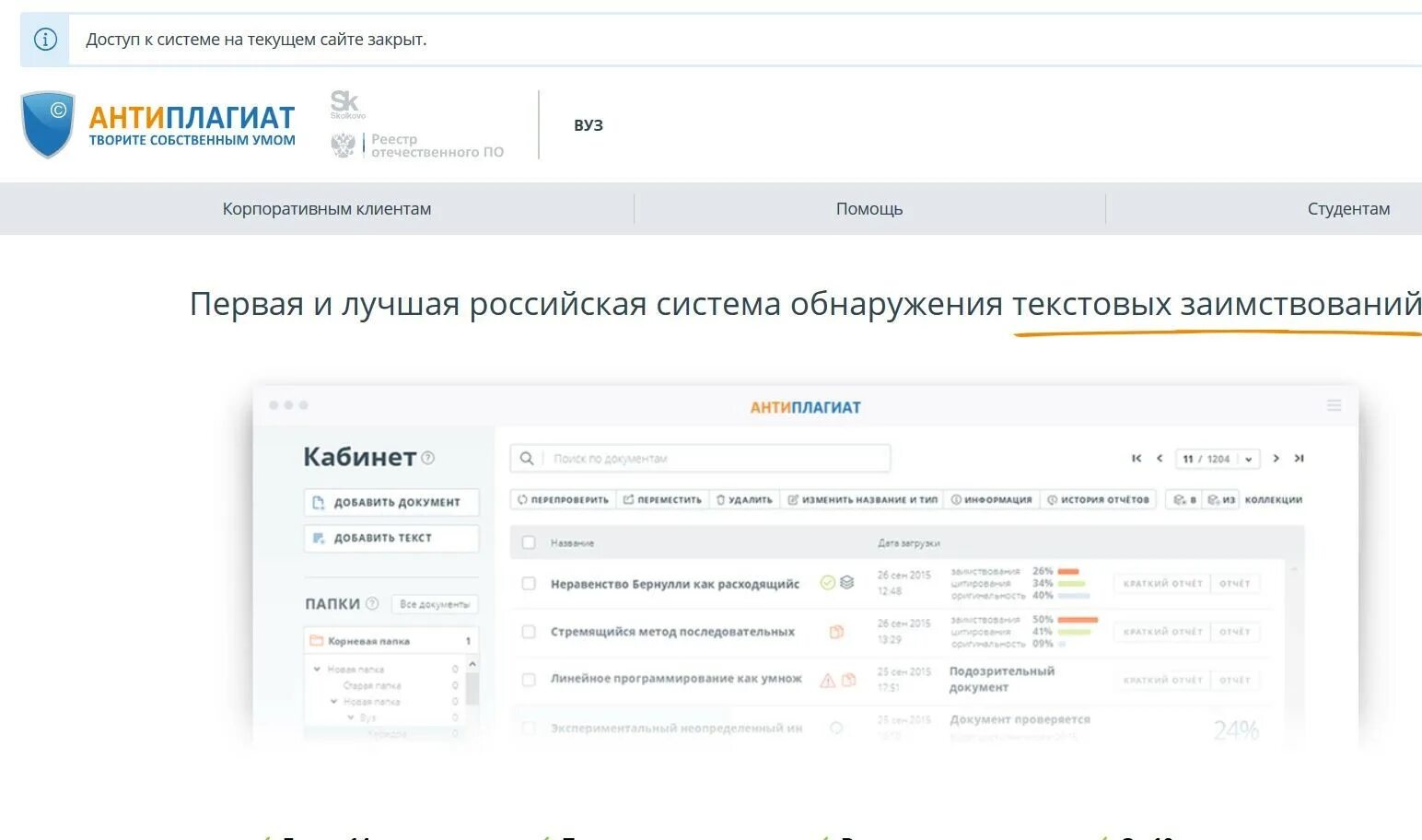Image resolution: width=1422 pixels, height=840 pixels.
Task: Toggle the select-all checkbox in Название header
Action: point(529,542)
